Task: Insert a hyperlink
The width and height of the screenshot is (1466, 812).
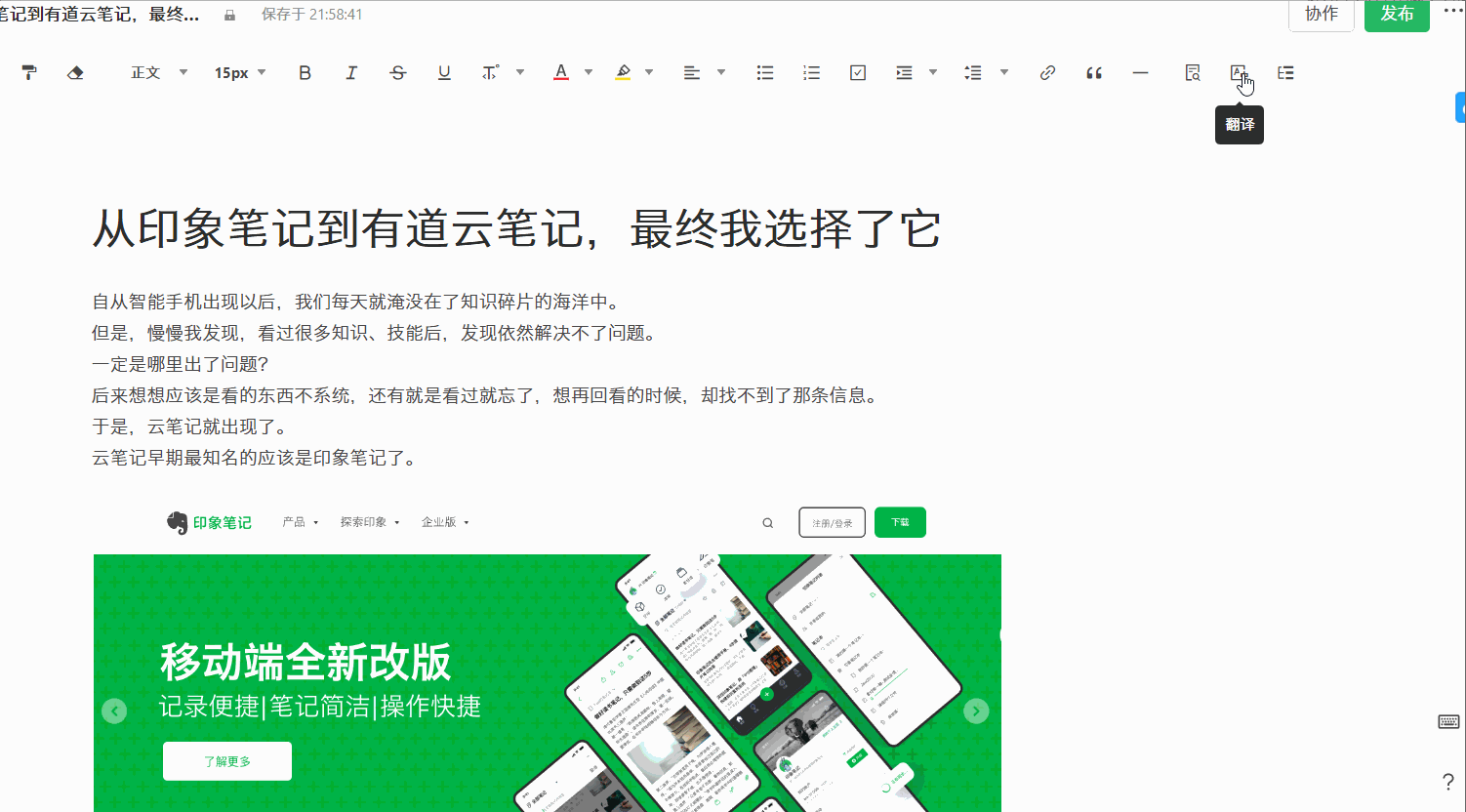Action: tap(1047, 72)
